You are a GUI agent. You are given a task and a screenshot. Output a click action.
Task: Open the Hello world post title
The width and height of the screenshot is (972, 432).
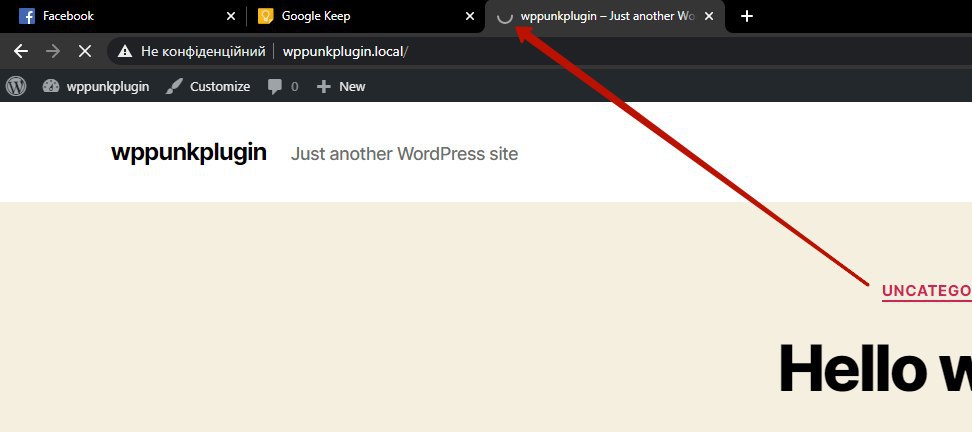[875, 368]
